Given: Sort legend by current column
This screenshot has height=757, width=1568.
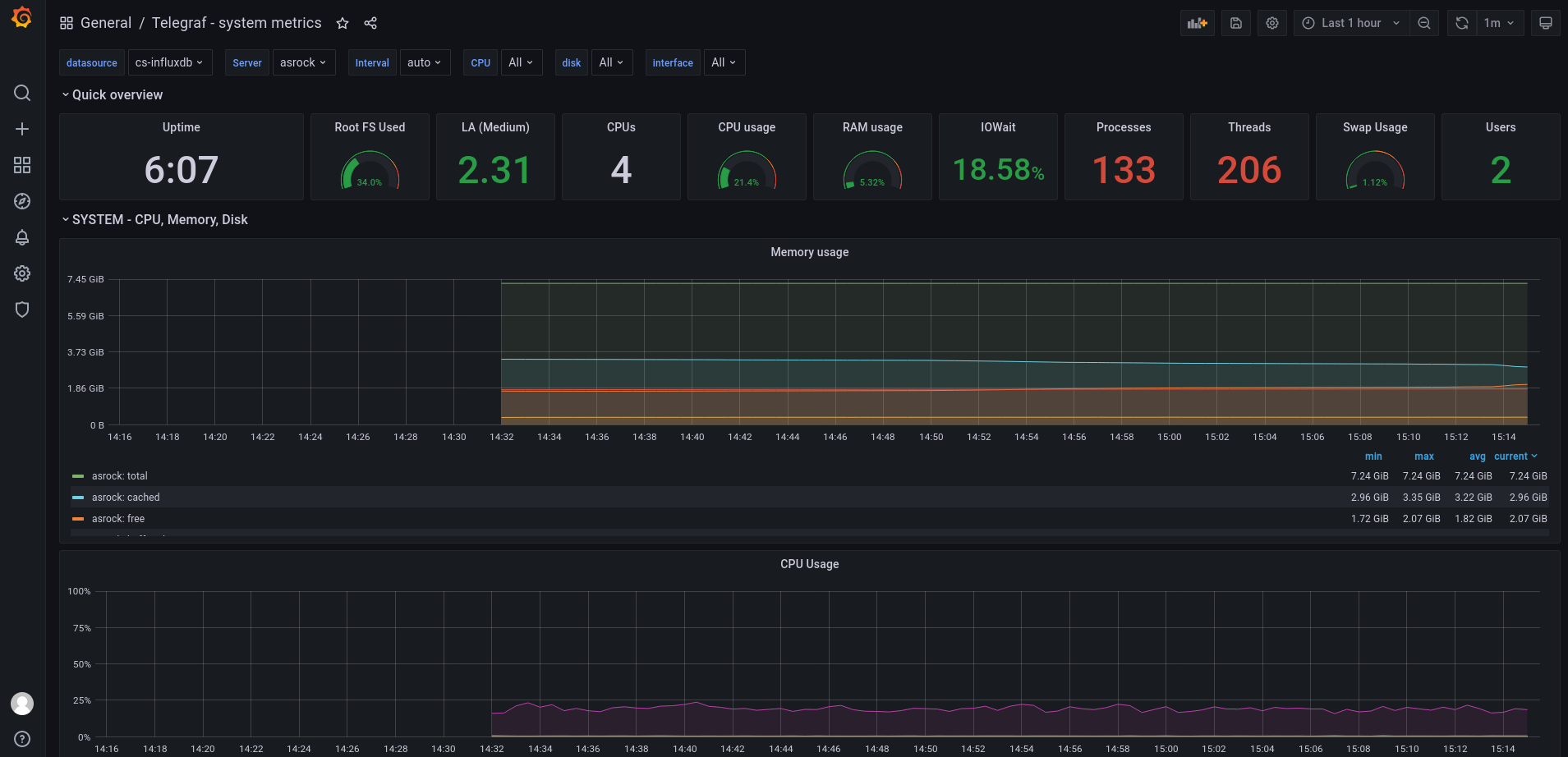Looking at the screenshot, I should [x=1515, y=456].
